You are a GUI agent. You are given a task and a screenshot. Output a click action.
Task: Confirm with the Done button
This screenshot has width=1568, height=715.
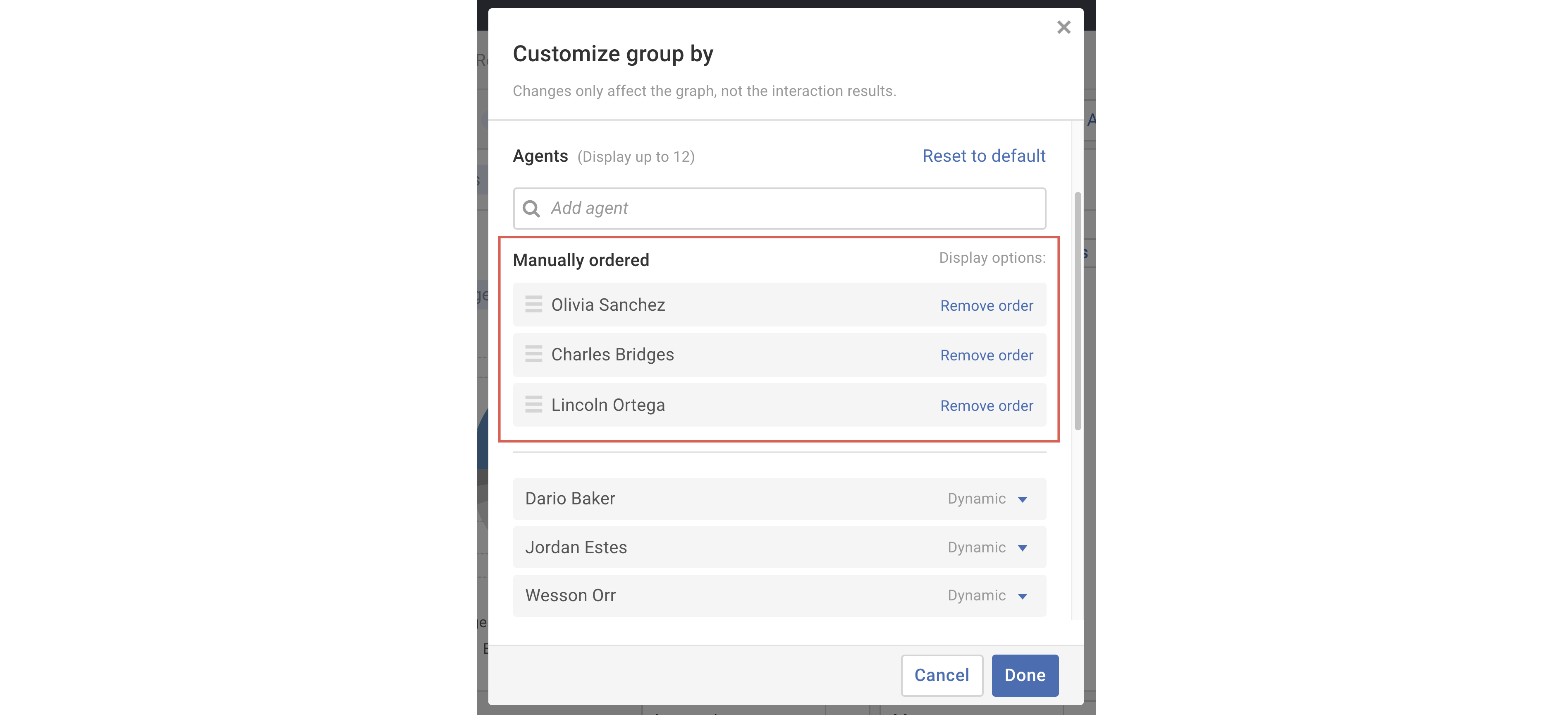1024,675
